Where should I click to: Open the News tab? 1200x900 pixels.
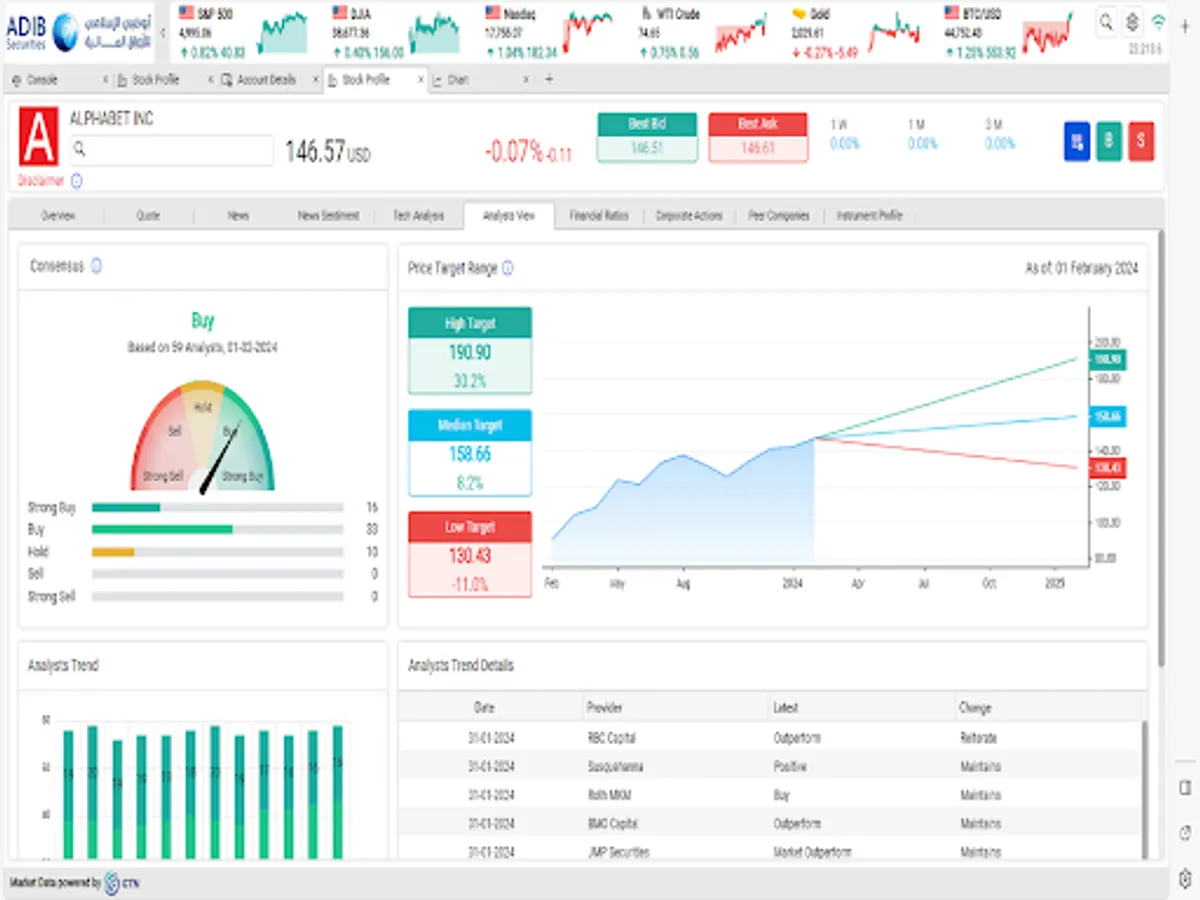pos(238,215)
